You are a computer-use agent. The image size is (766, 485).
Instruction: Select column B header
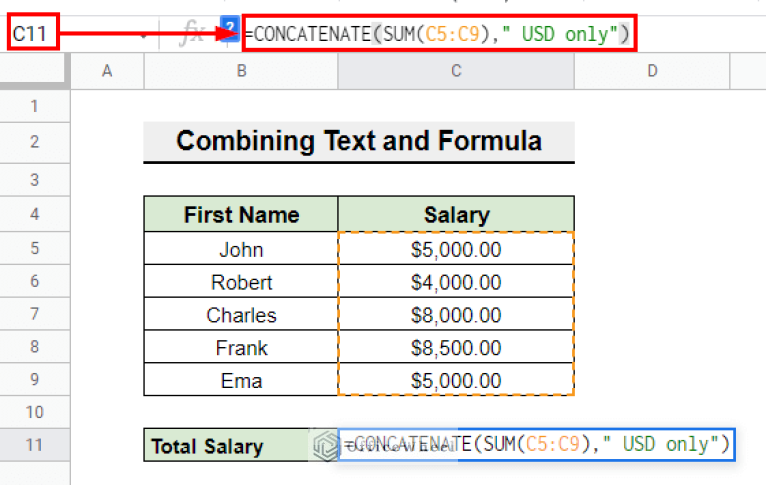point(241,70)
